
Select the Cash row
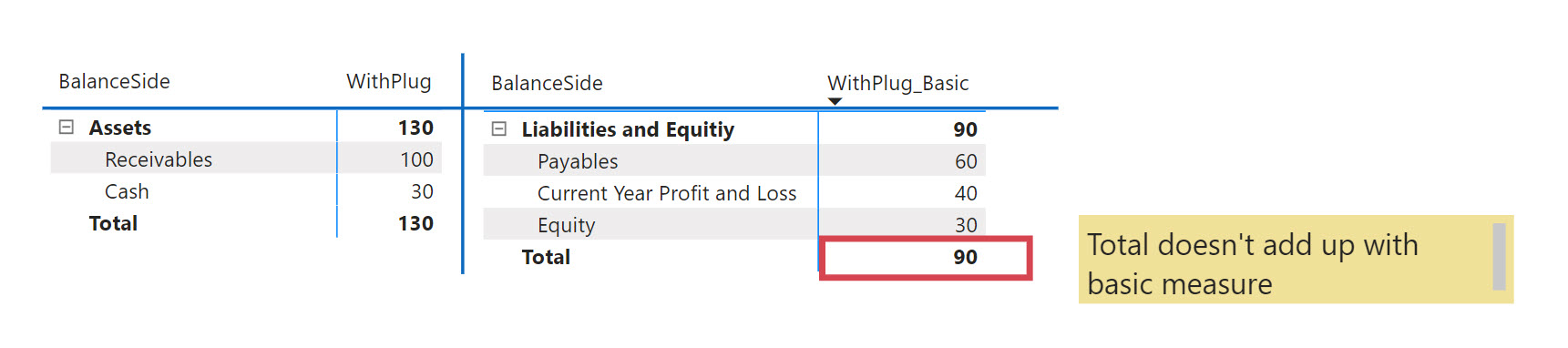pos(246,191)
